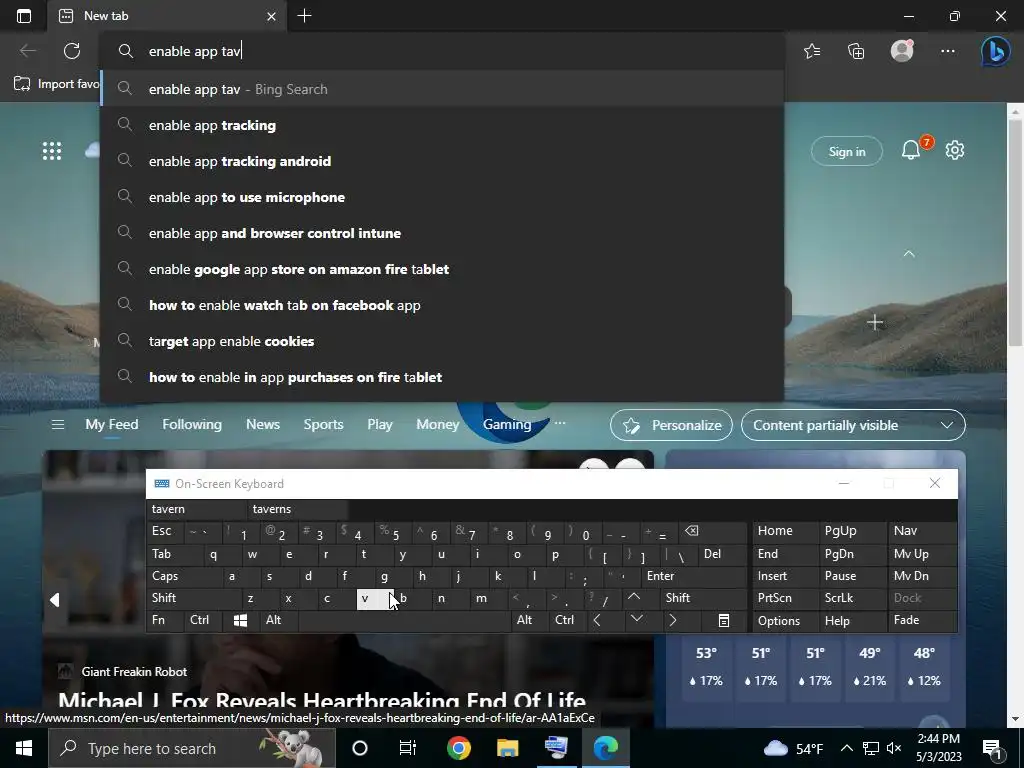Image resolution: width=1024 pixels, height=768 pixels.
Task: Click the Personalize button
Action: pos(671,425)
